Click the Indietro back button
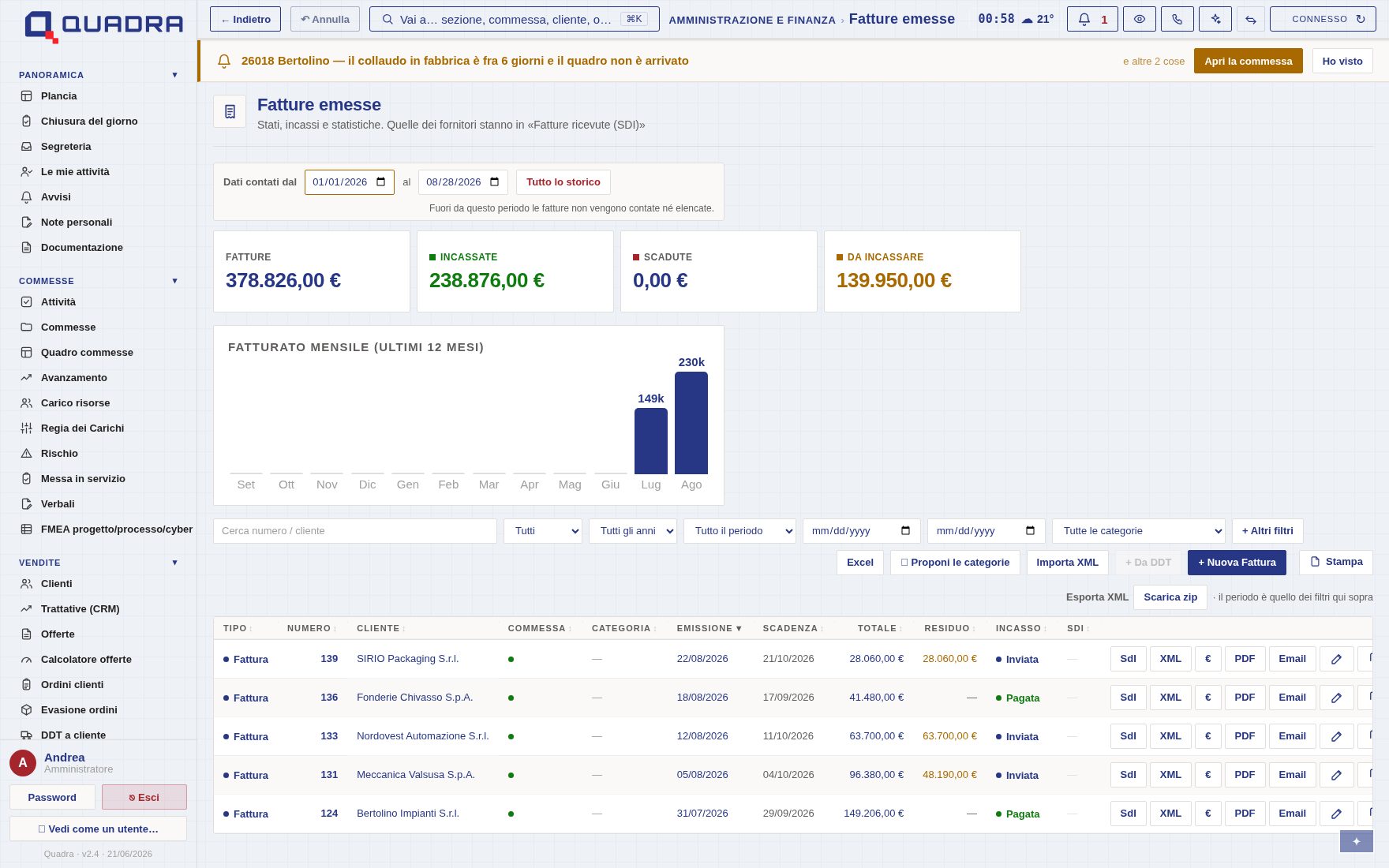Viewport: 1389px width, 868px height. (245, 19)
